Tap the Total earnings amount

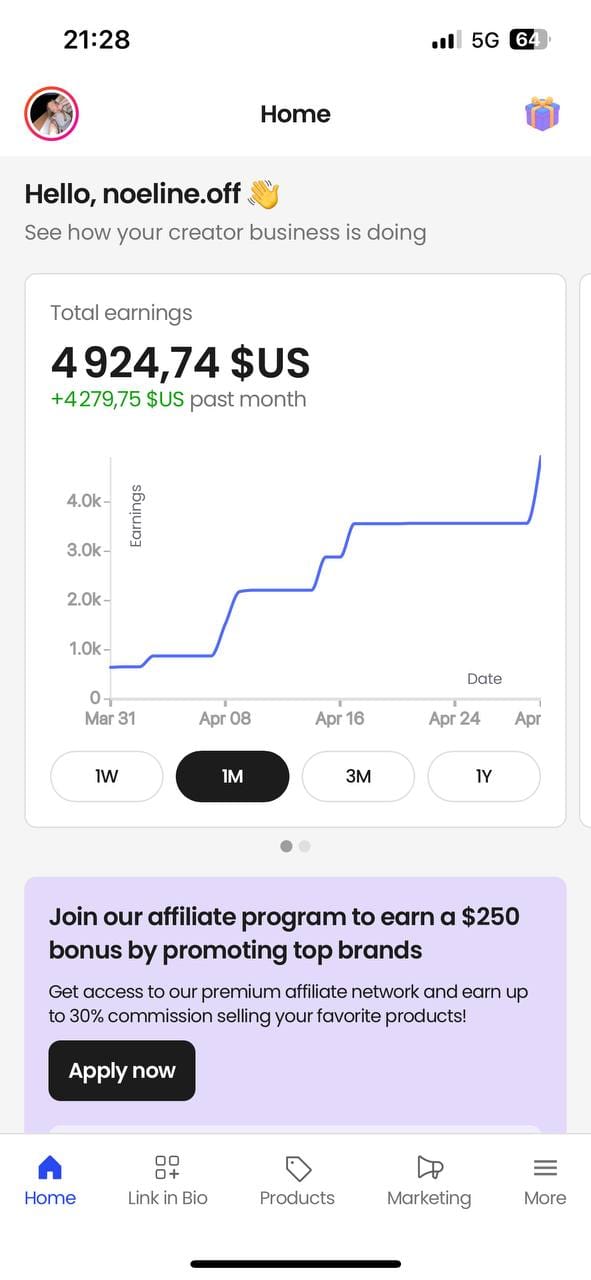click(x=180, y=362)
